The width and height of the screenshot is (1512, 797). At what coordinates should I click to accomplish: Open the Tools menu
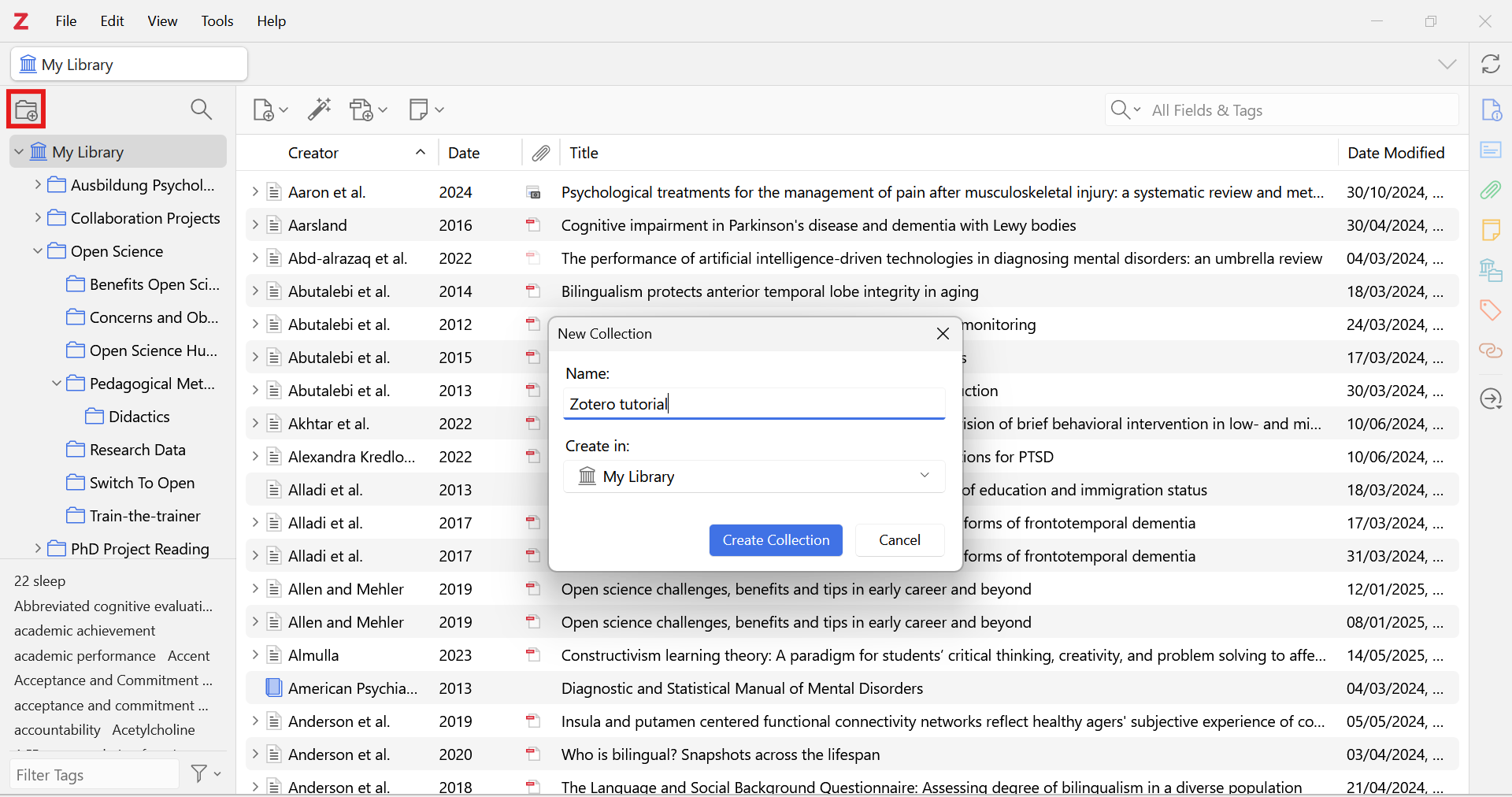pyautogui.click(x=217, y=21)
